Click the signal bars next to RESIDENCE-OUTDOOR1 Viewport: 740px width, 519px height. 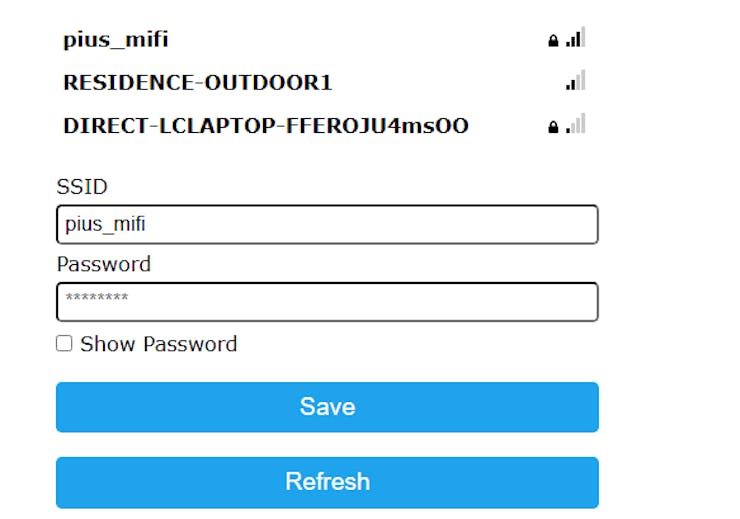pyautogui.click(x=575, y=81)
